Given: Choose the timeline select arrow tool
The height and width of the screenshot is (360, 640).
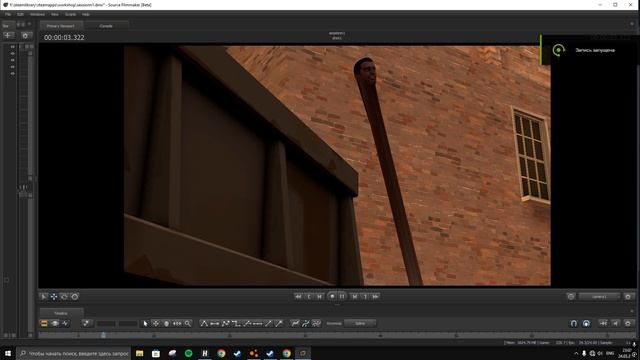Looking at the screenshot, I should [145, 323].
